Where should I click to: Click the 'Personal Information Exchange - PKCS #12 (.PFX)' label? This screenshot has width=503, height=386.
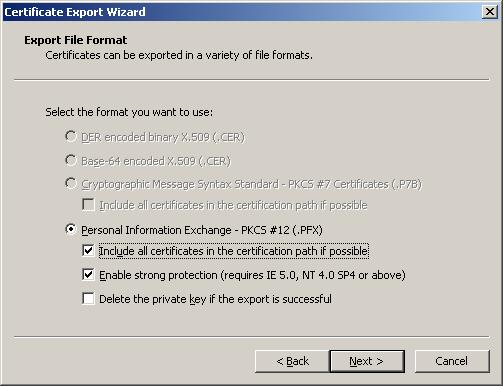coord(202,230)
